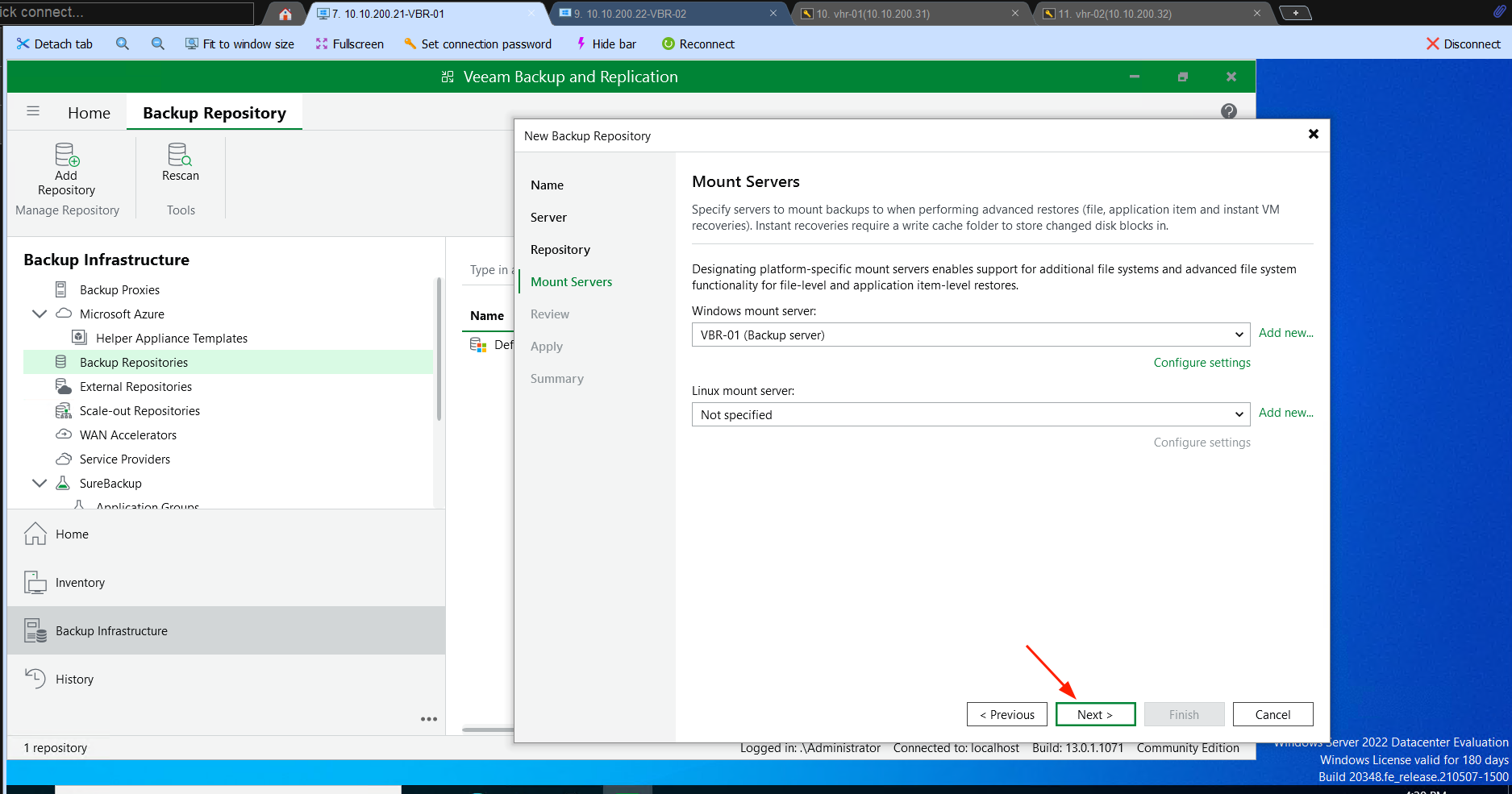The height and width of the screenshot is (794, 1512).
Task: Go to Repository wizard step
Action: pos(560,250)
